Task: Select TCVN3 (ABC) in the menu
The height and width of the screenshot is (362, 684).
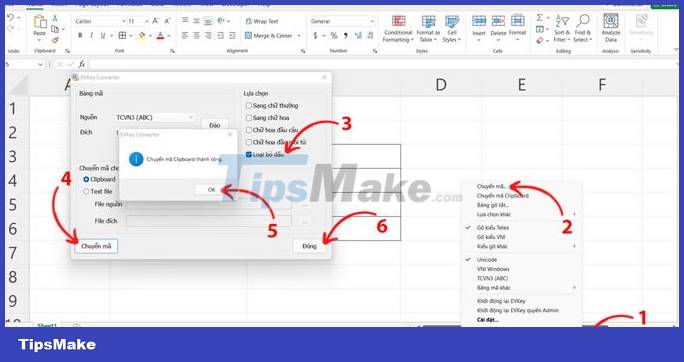Action: [492, 278]
